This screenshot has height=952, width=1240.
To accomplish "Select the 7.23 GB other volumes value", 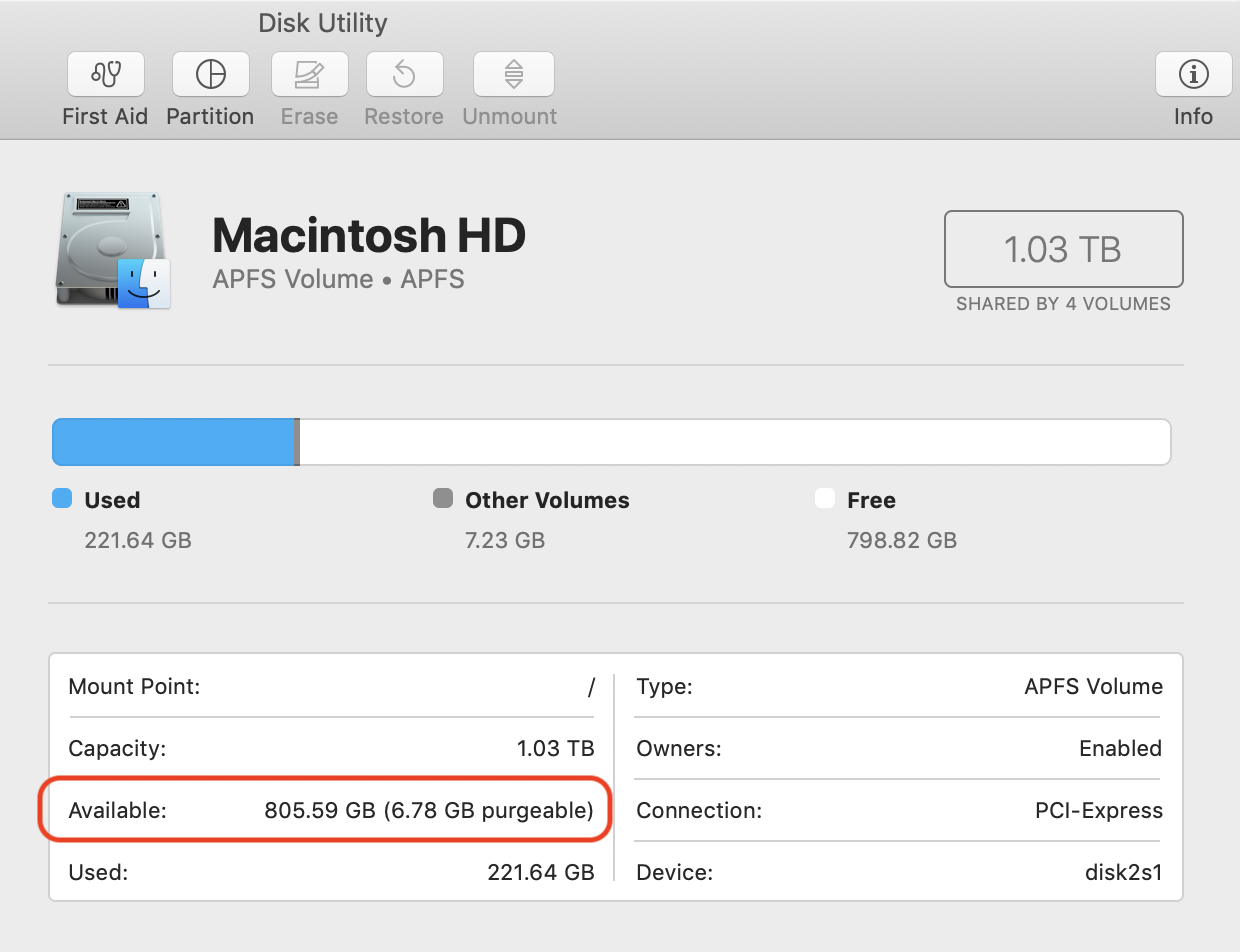I will point(505,541).
